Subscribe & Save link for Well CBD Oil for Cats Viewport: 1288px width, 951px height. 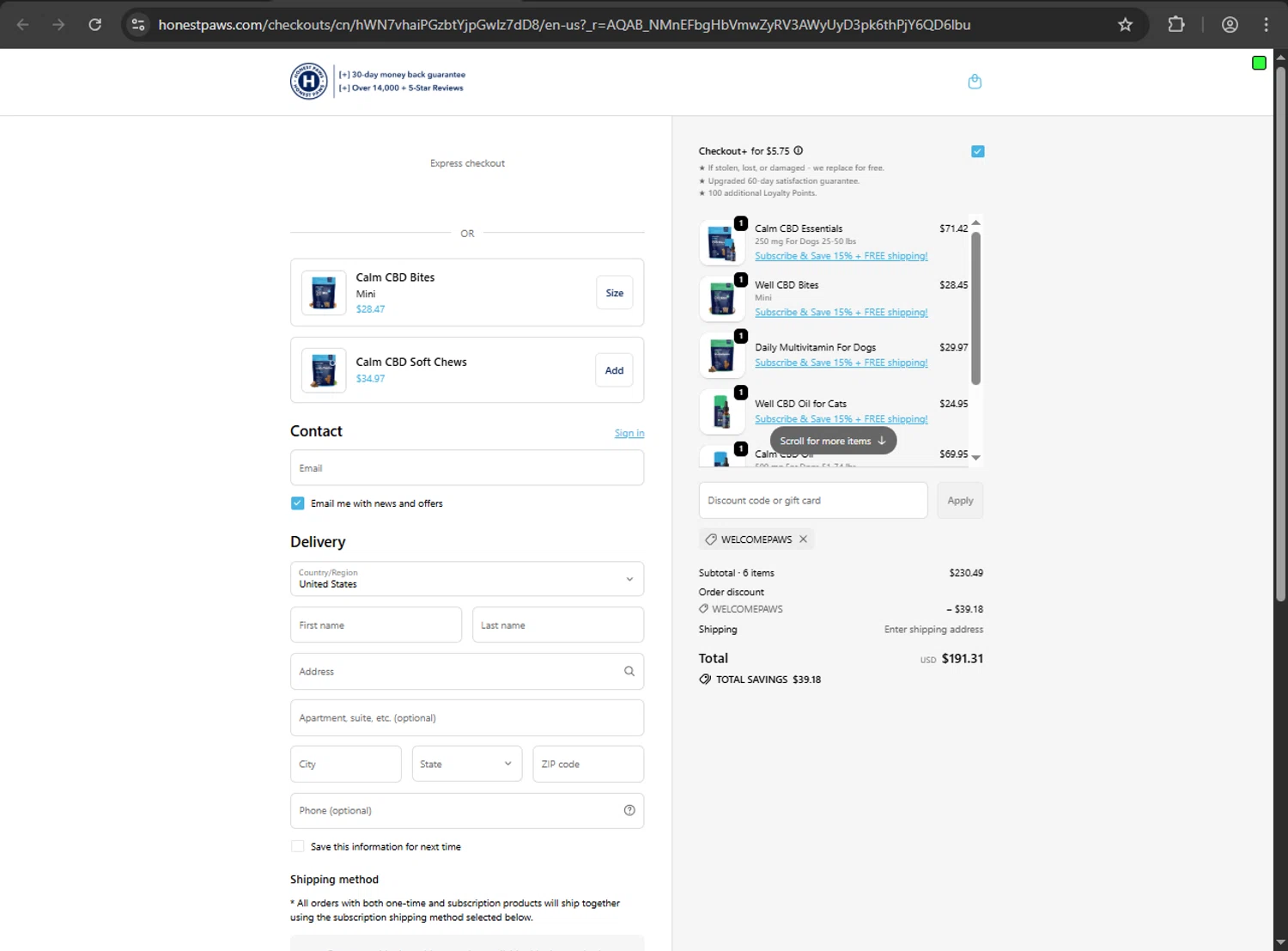click(841, 419)
